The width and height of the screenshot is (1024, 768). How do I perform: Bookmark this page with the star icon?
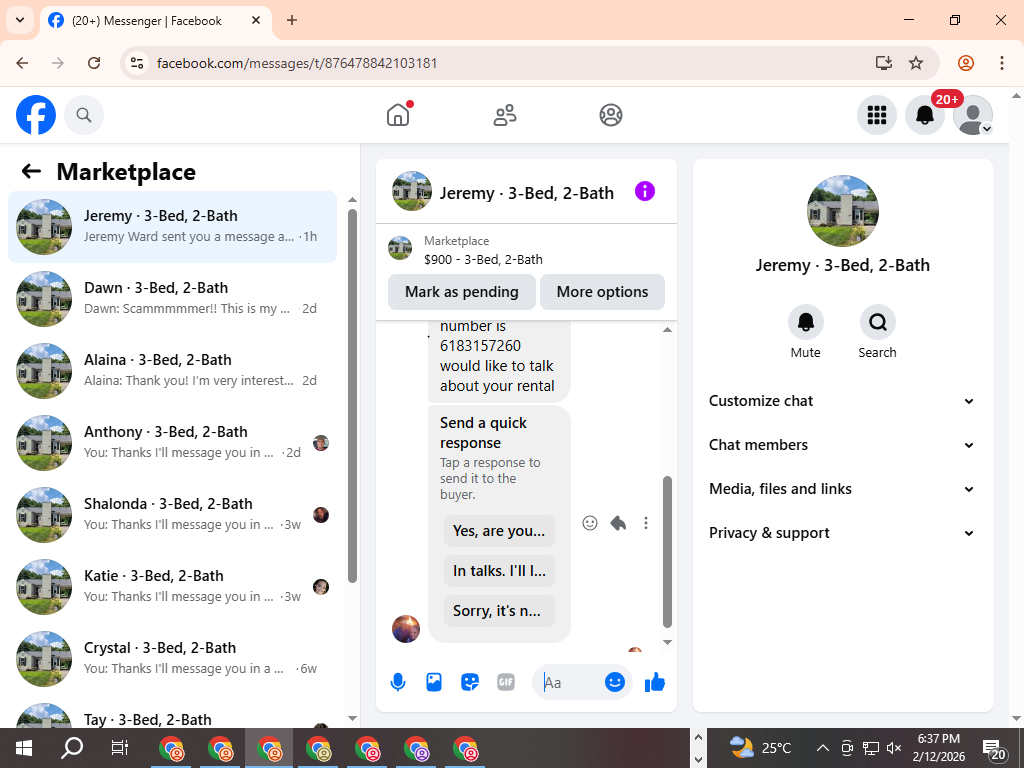coord(916,63)
